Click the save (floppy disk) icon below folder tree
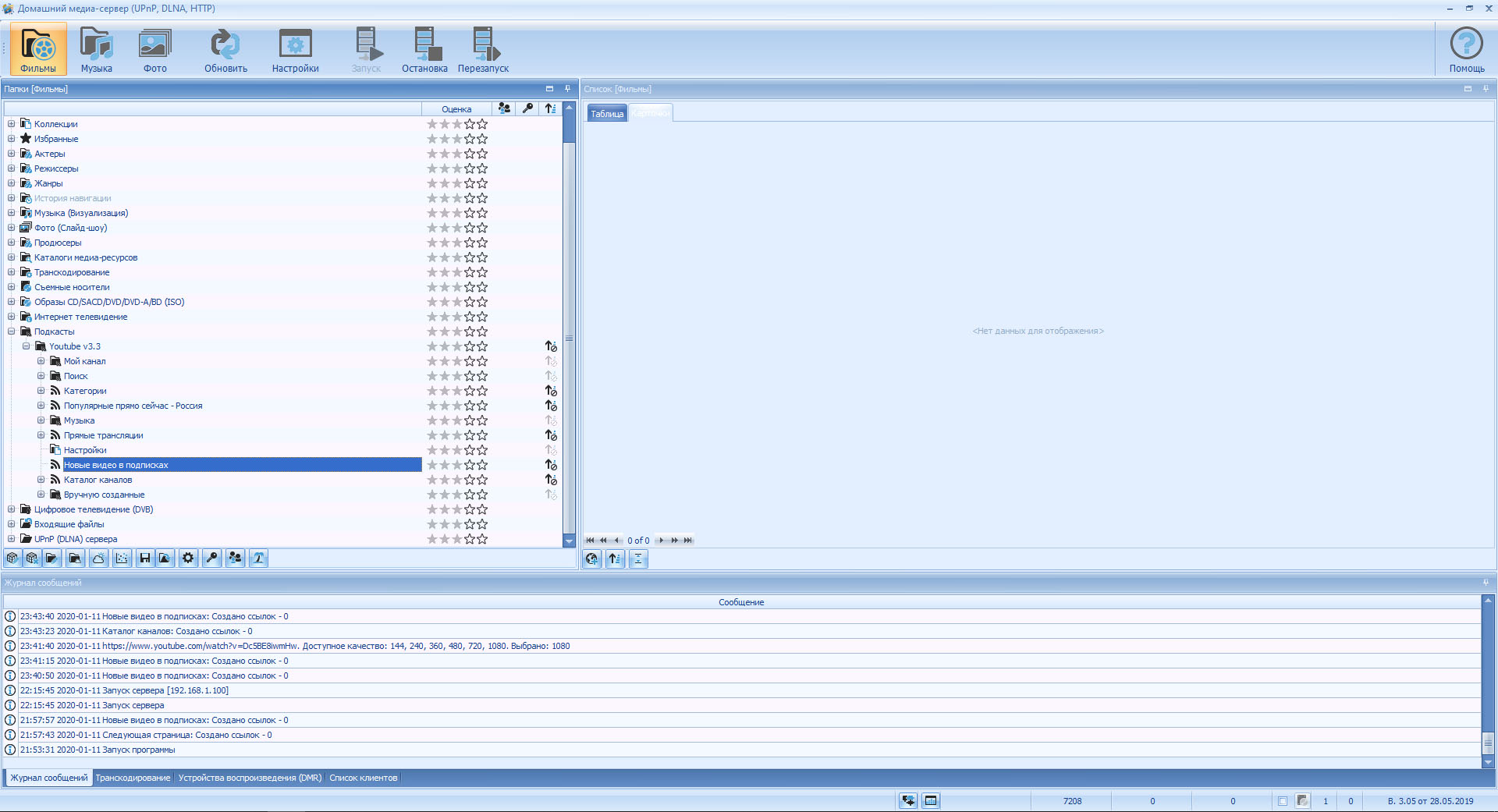 click(144, 558)
